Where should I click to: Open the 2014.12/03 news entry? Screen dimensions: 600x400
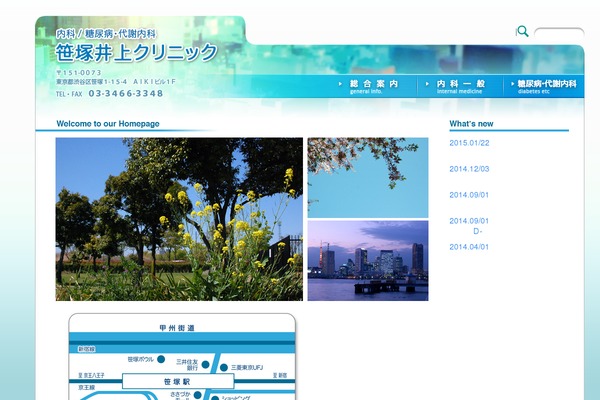[469, 169]
